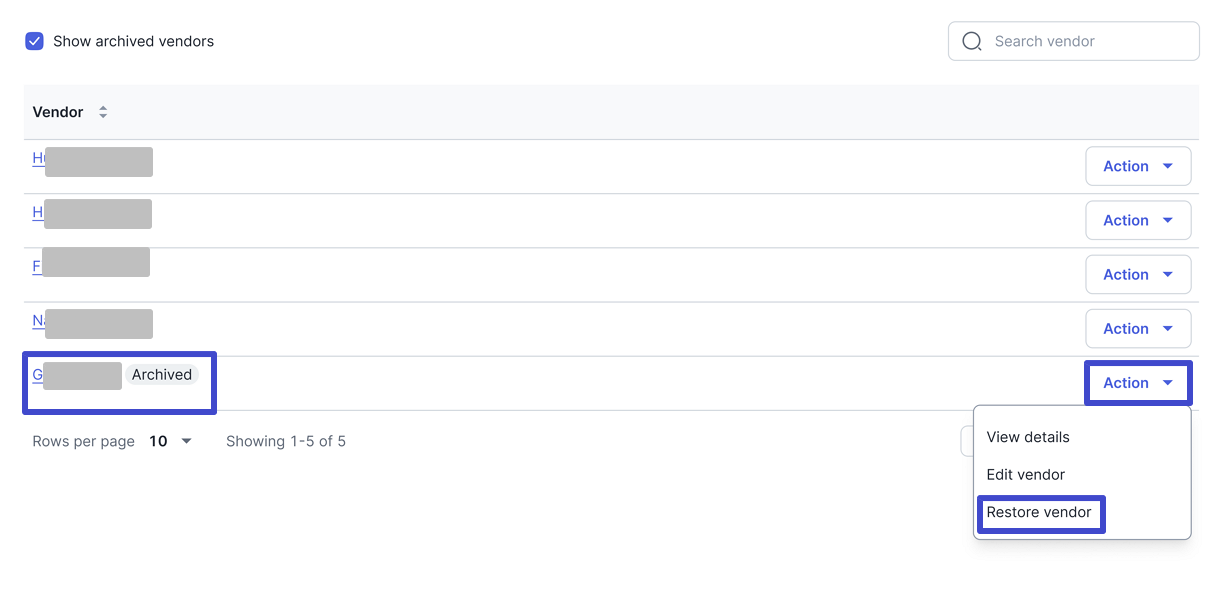Sort by the Vendor column arrows icon
Viewport: 1224px width, 605px height.
[103, 112]
